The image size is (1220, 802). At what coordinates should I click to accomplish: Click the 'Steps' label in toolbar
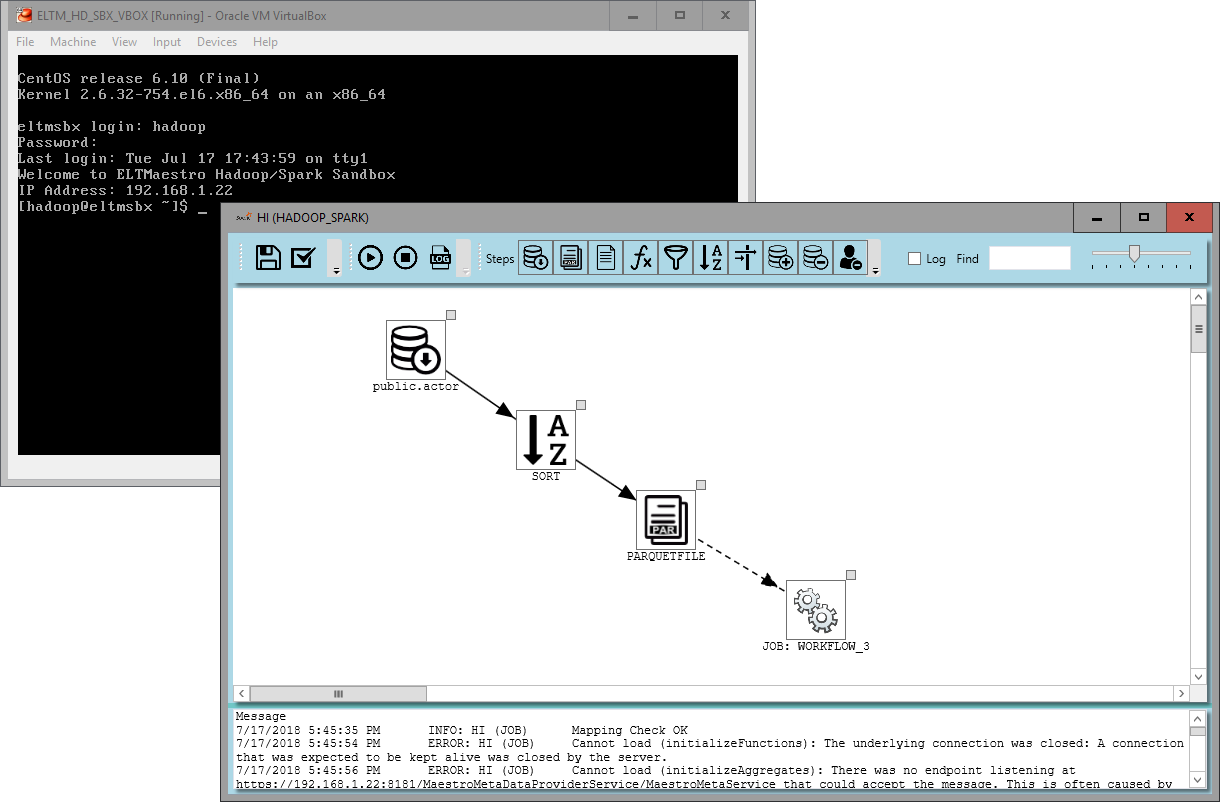pos(500,258)
